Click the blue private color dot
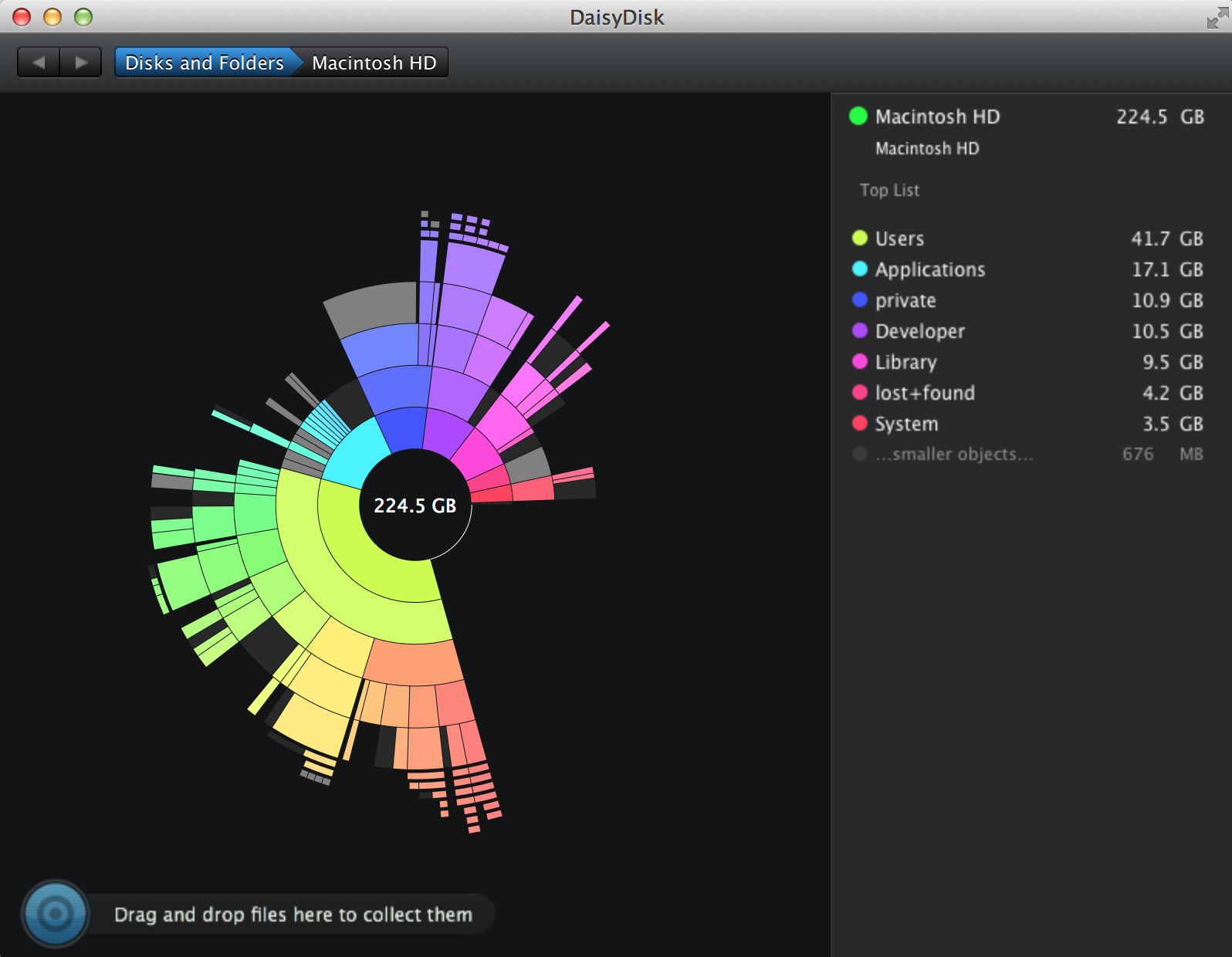Image resolution: width=1232 pixels, height=957 pixels. click(x=860, y=299)
